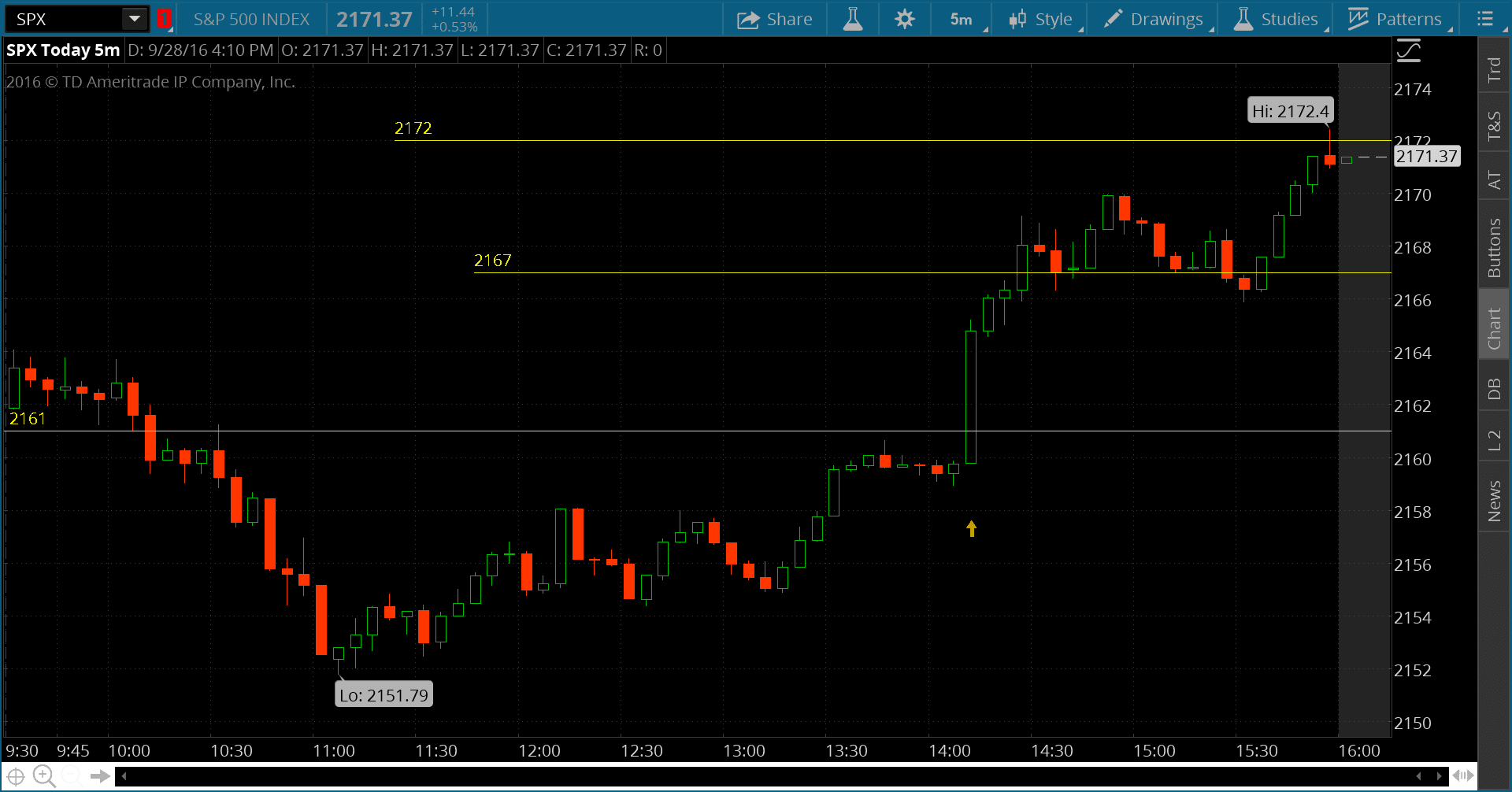Viewport: 1512px width, 792px height.
Task: Click the zoom out magnifier icon
Action: point(72,776)
